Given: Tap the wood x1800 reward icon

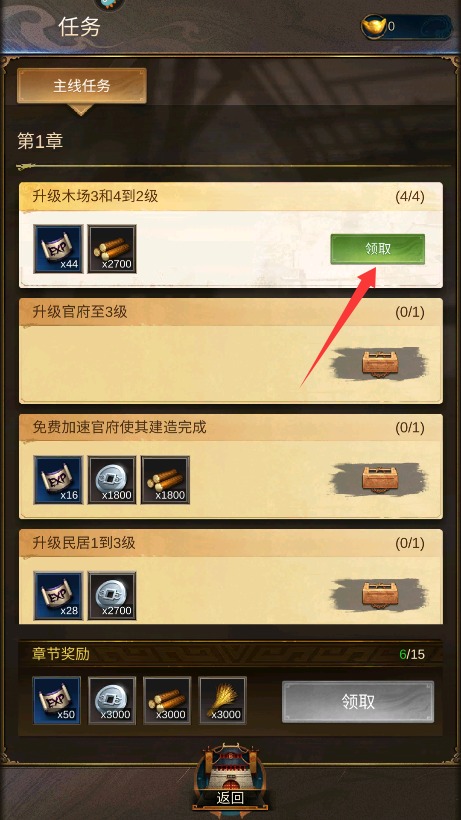Looking at the screenshot, I should [165, 480].
